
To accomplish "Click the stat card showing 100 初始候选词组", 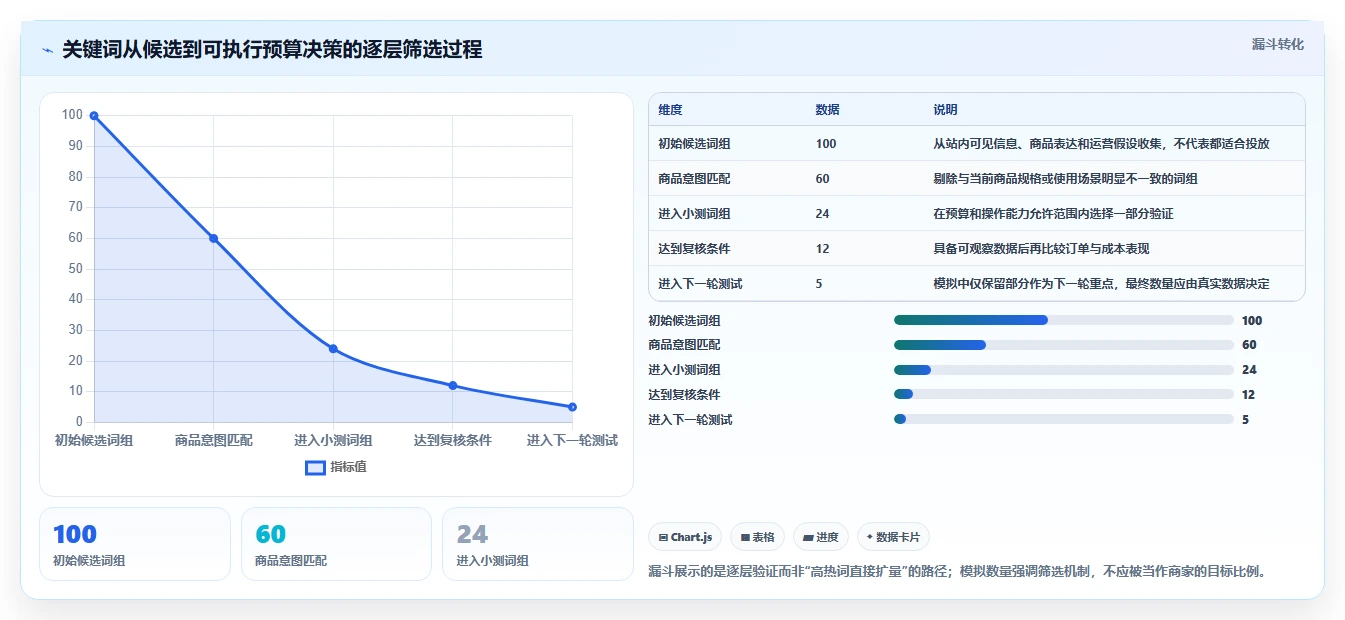I will [x=135, y=544].
